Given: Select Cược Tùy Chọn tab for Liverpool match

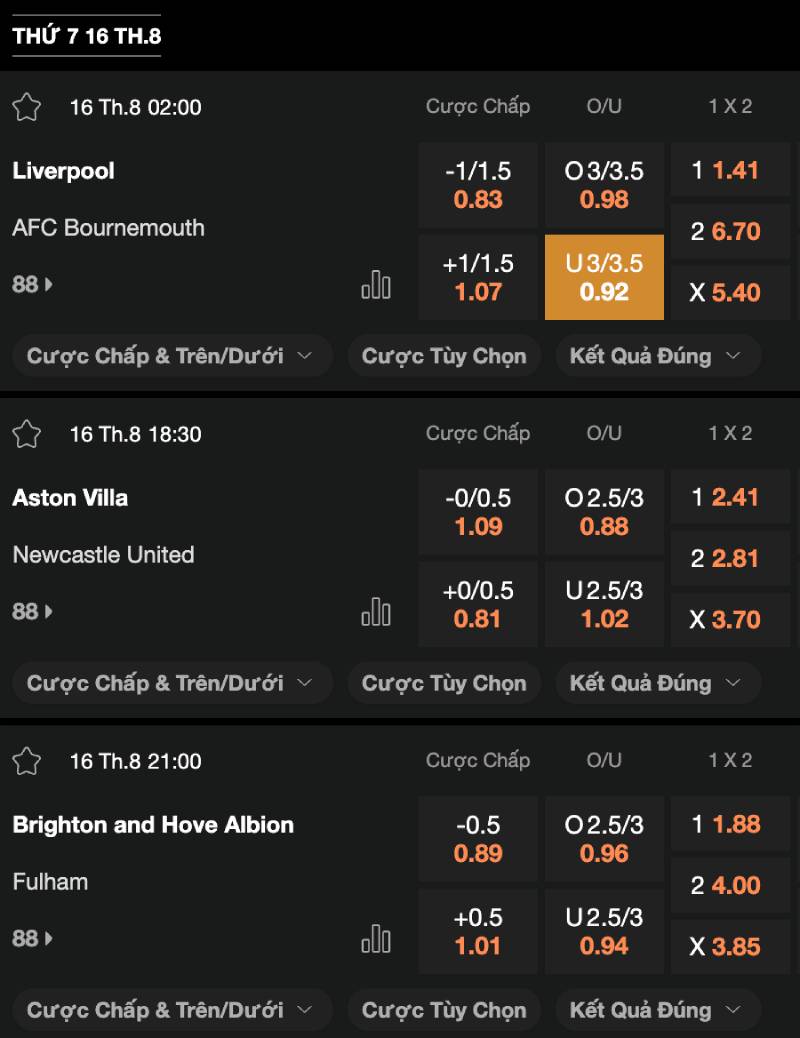Looking at the screenshot, I should point(444,356).
